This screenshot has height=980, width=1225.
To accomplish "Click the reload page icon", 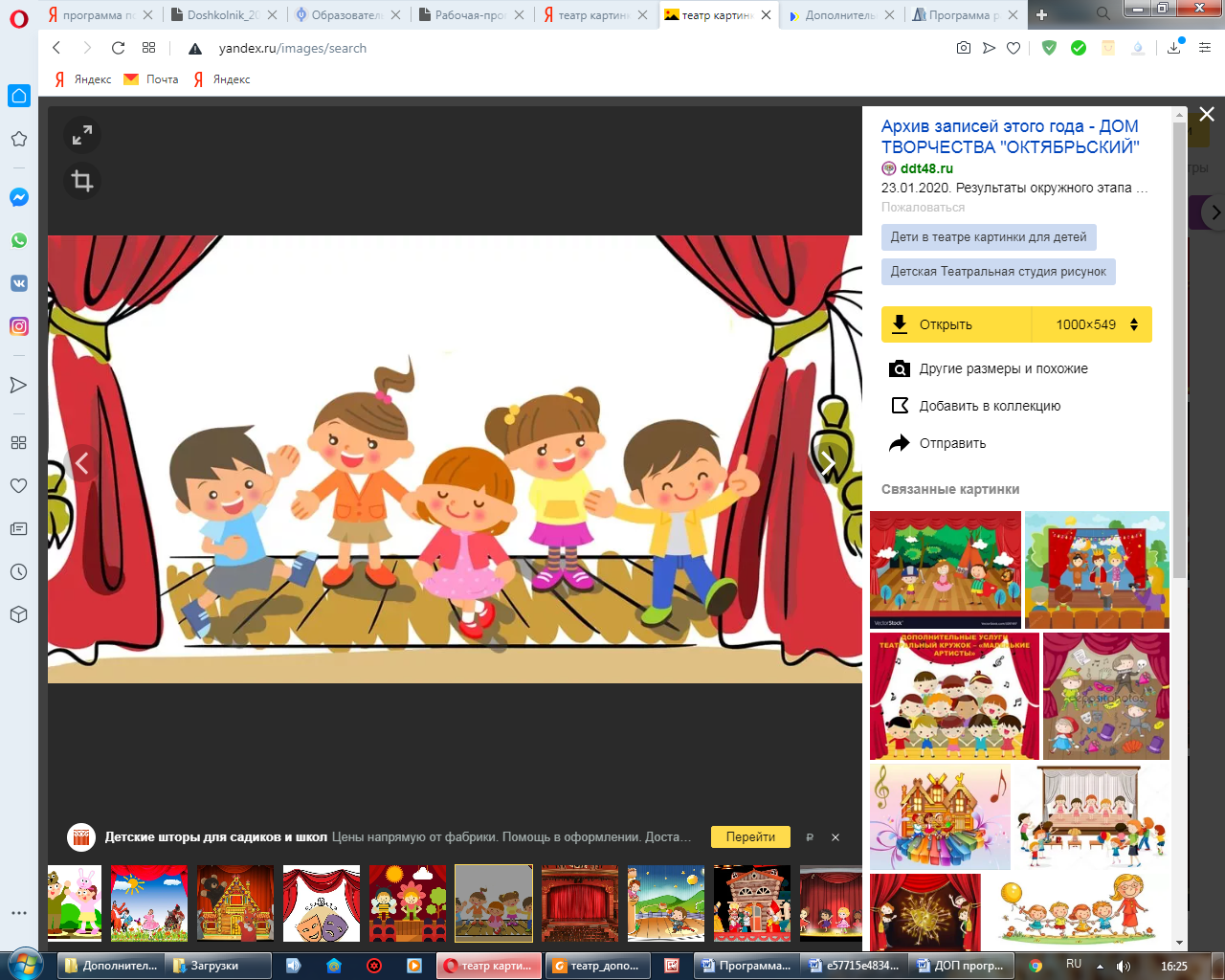I will tap(118, 48).
